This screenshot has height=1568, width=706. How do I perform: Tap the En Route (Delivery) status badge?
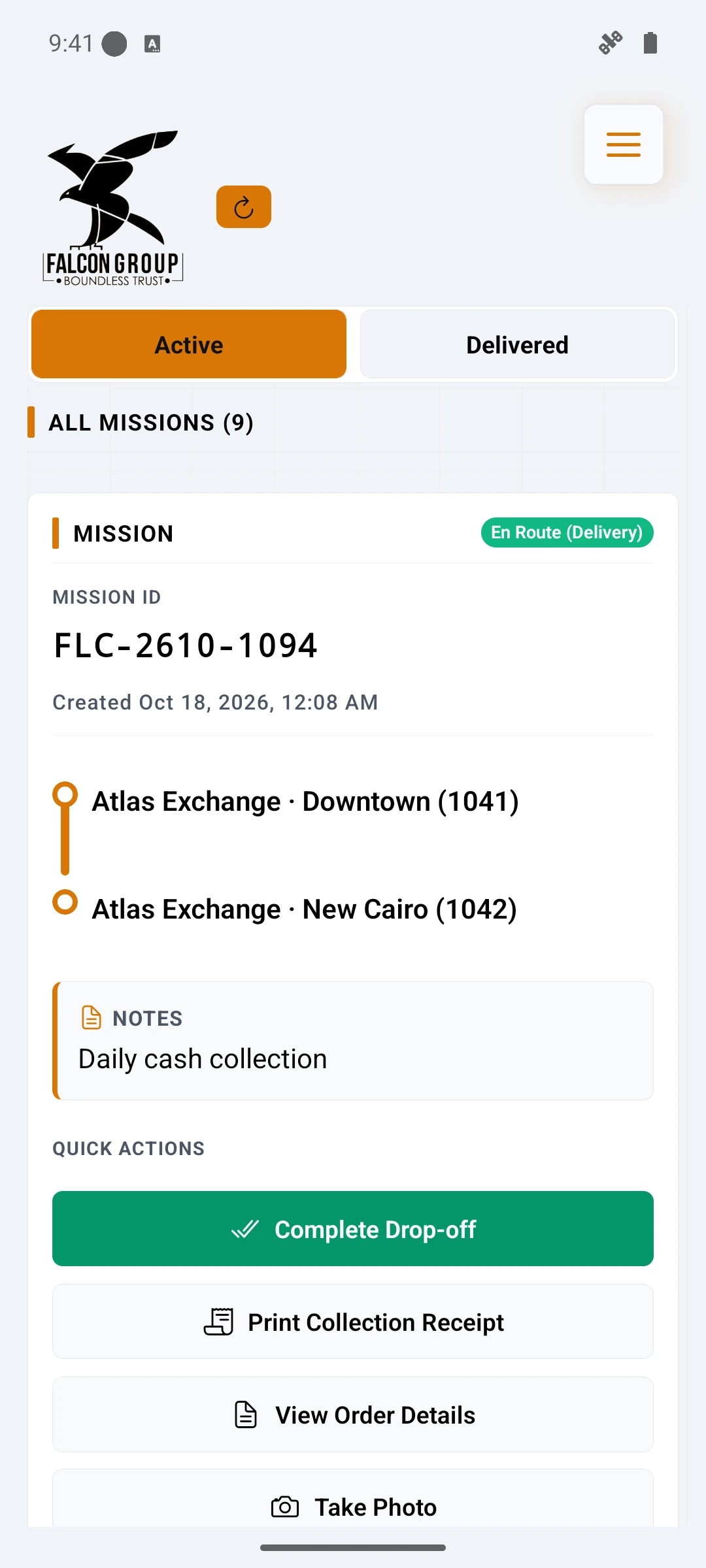(x=567, y=532)
